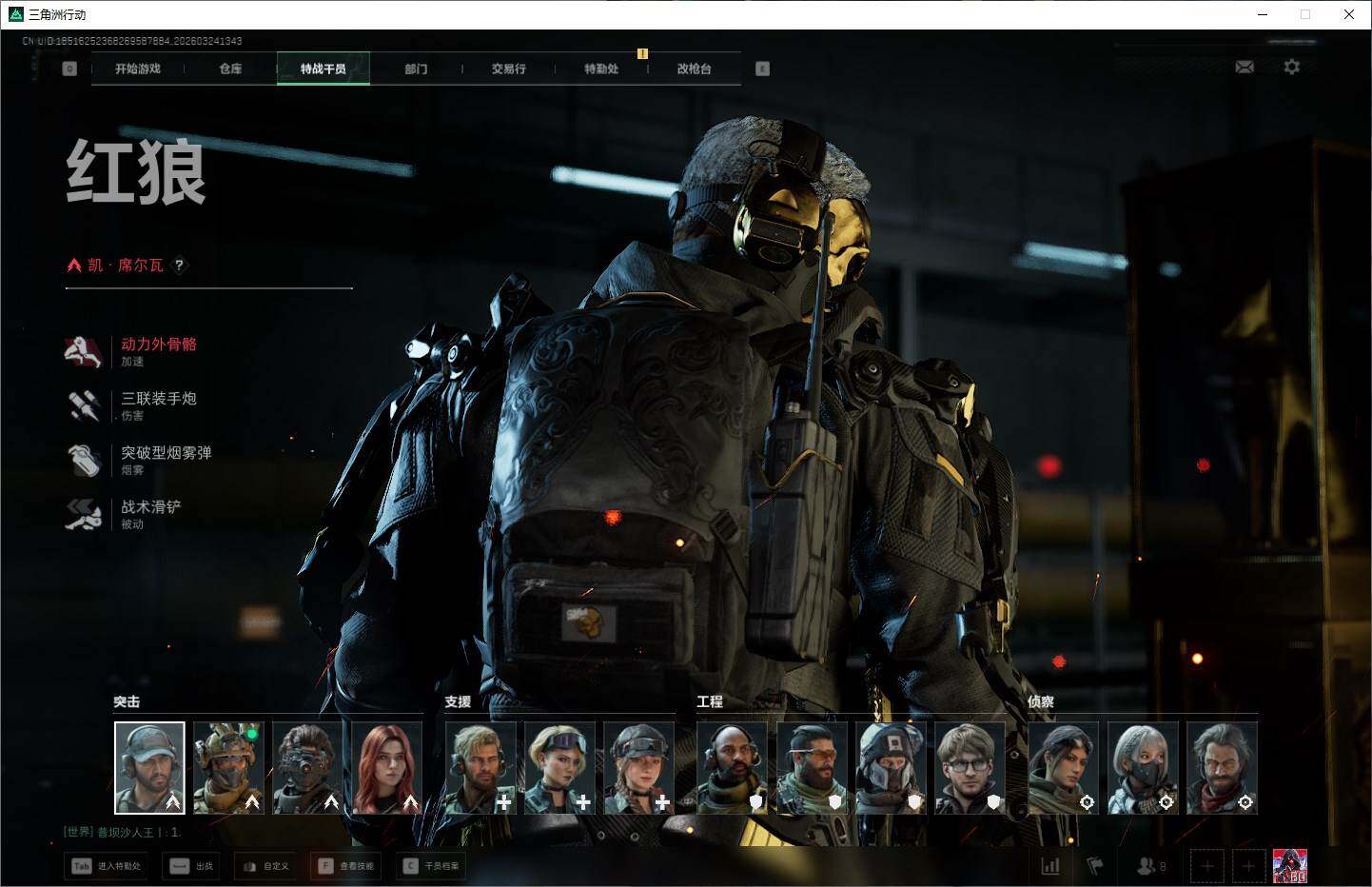Image resolution: width=1372 pixels, height=887 pixels.
Task: Click the 侦察 class heading
Action: click(1041, 702)
